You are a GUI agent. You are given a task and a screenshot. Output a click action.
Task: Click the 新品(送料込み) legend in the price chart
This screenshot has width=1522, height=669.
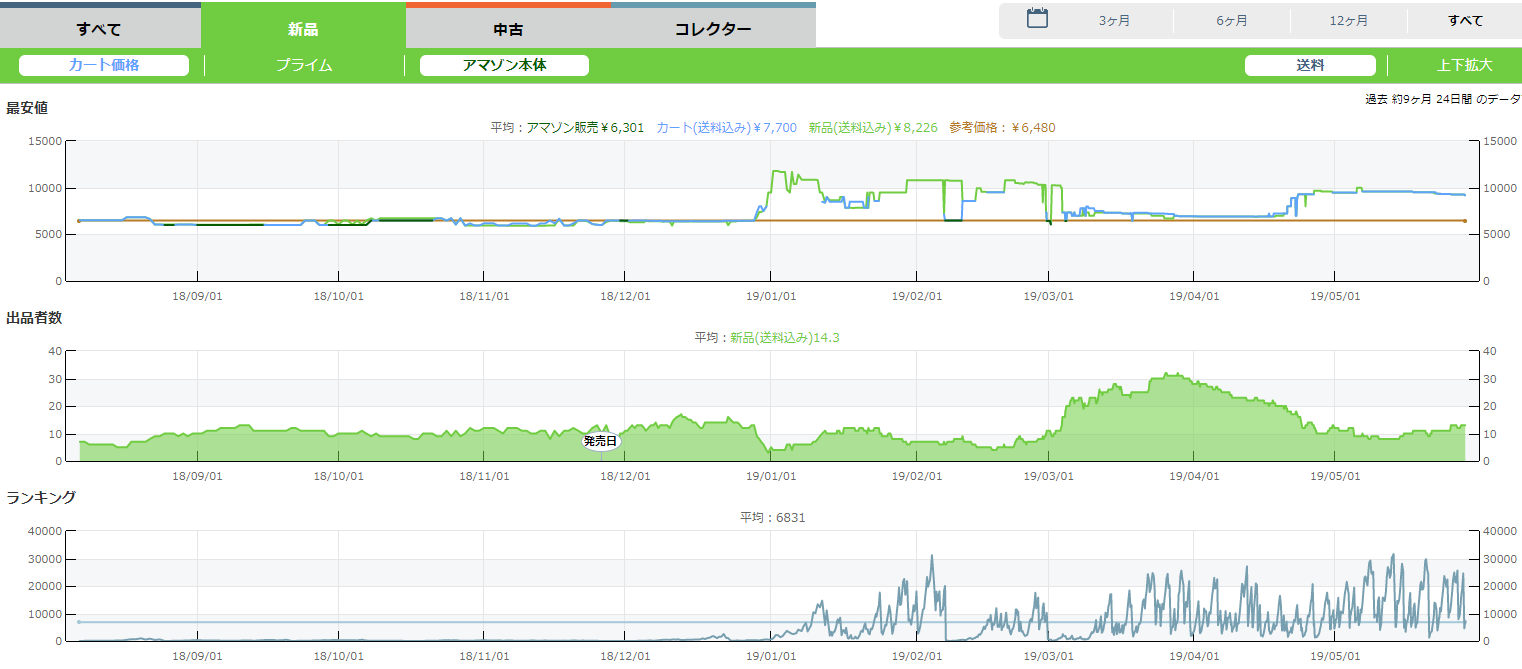872,128
